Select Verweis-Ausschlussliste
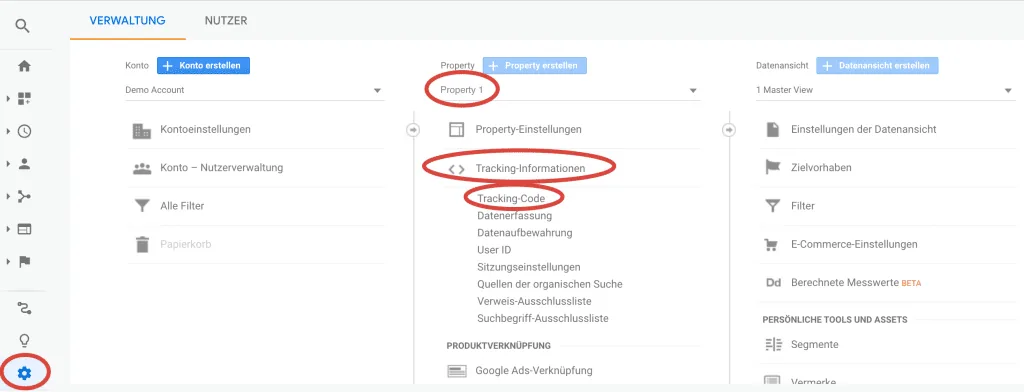Screen dimensions: 1024x392 (534, 301)
